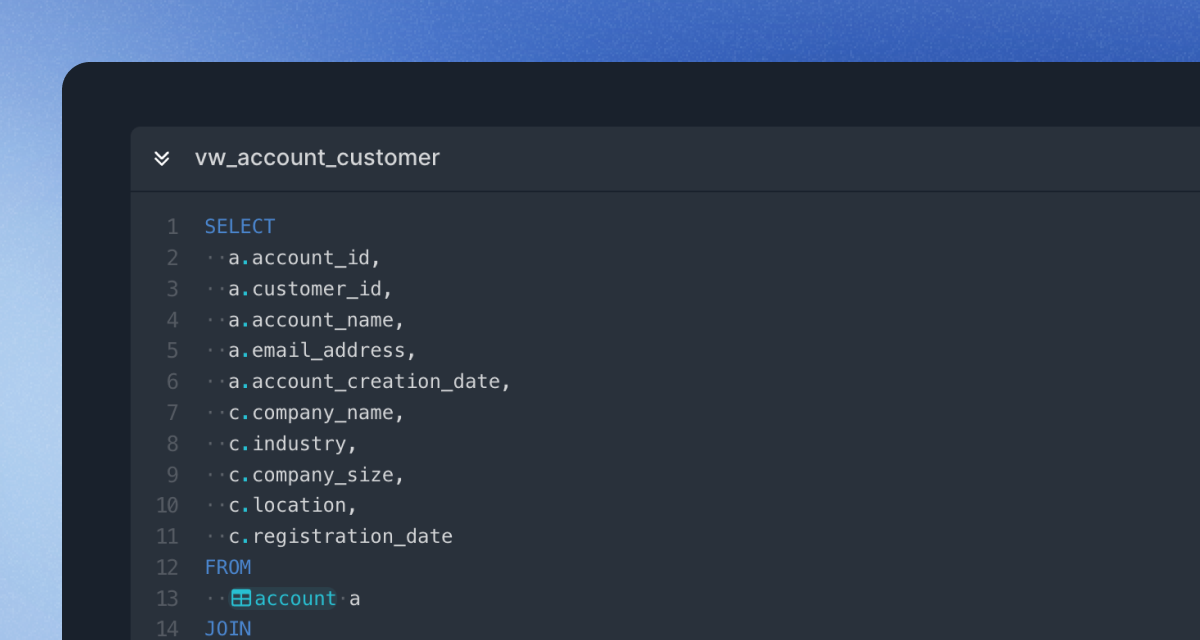1200x640 pixels.
Task: Click the FROM keyword on line 12
Action: click(x=228, y=566)
